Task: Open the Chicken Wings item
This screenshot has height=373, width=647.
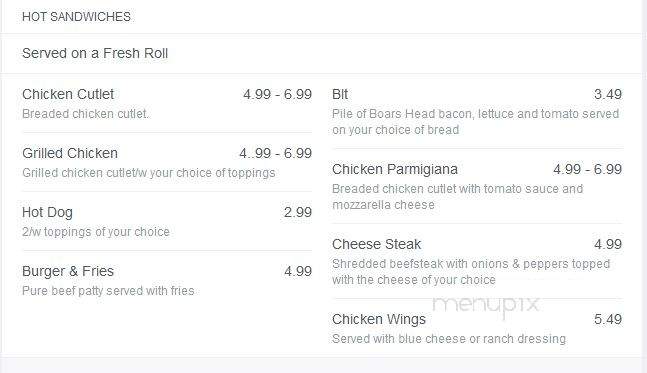Action: tap(379, 320)
